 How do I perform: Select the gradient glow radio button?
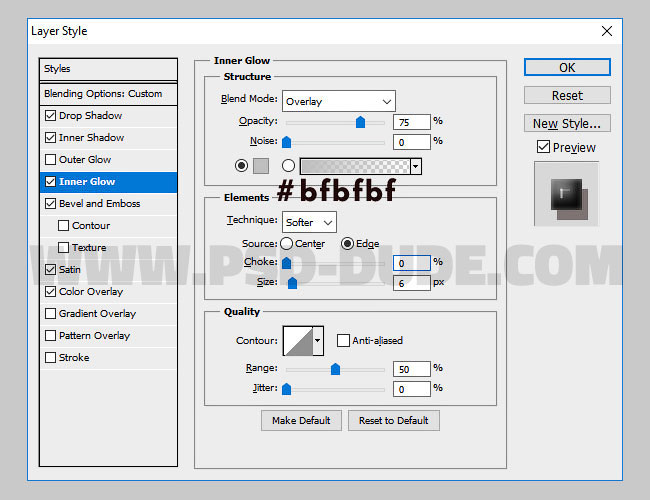pyautogui.click(x=288, y=165)
